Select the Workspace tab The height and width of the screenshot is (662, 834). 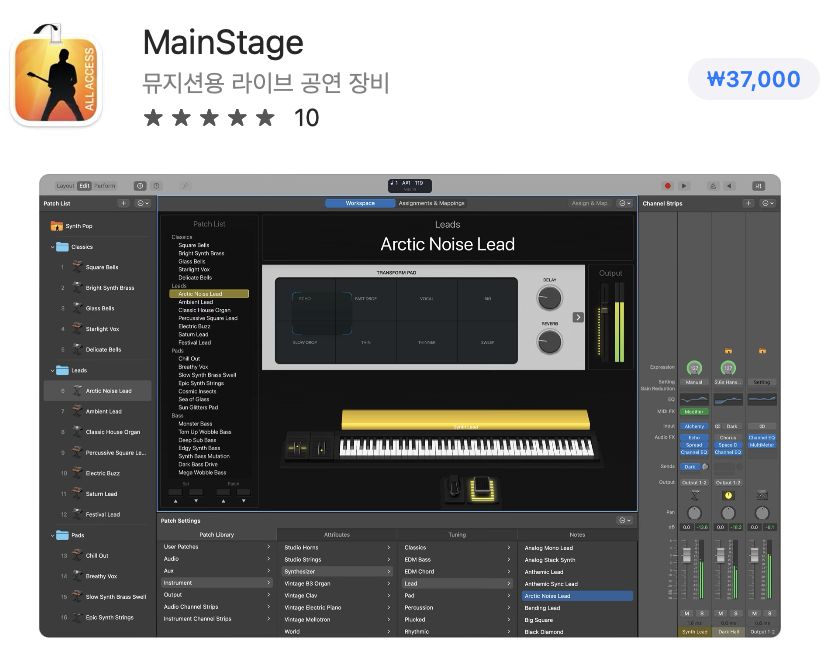point(360,203)
